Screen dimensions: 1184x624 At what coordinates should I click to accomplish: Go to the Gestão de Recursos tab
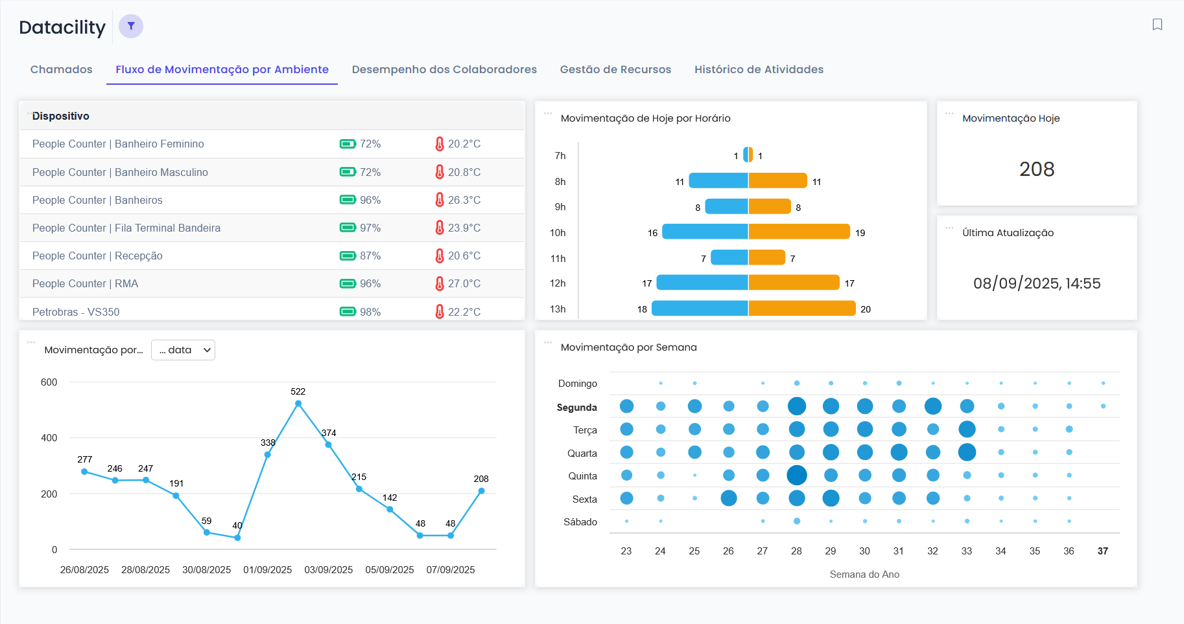click(x=615, y=70)
